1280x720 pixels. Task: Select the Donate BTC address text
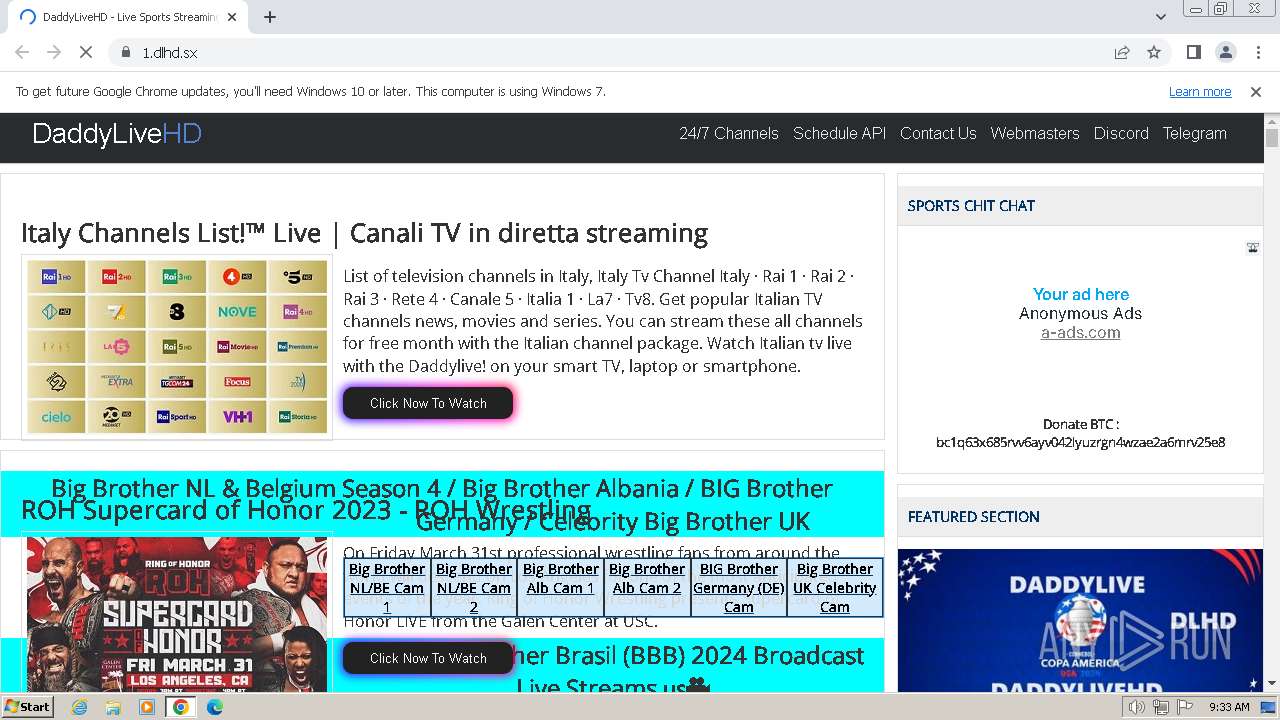click(1080, 442)
